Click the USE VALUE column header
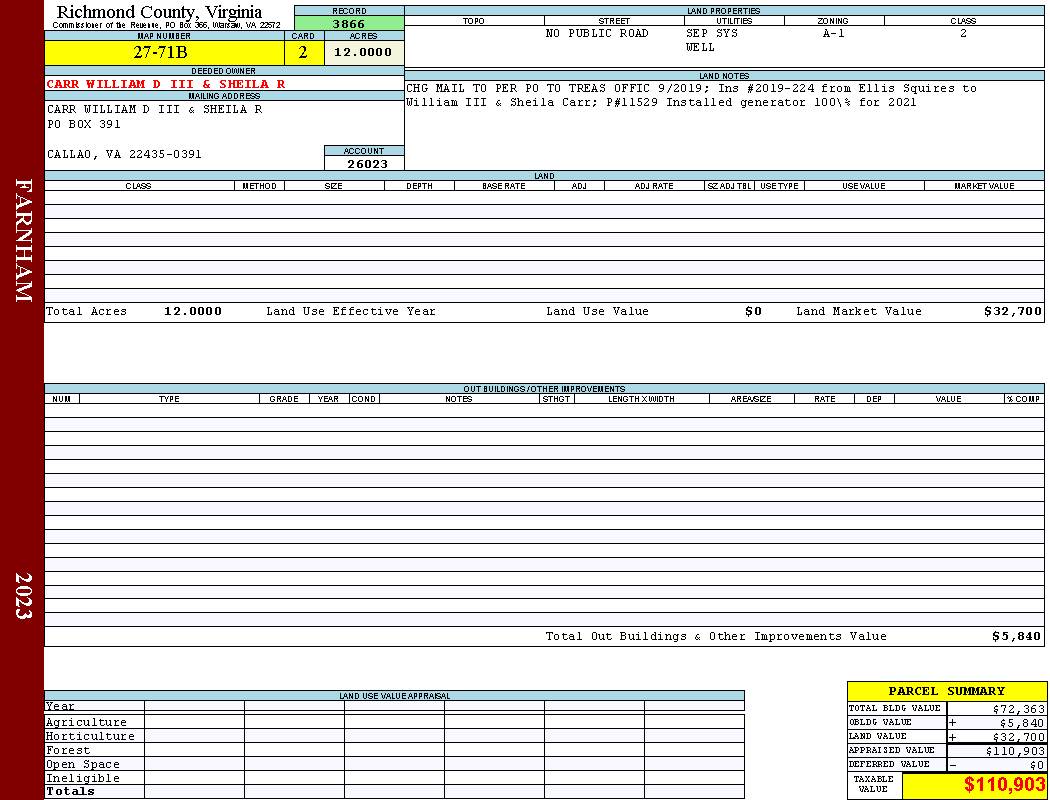Image resolution: width=1050 pixels, height=800 pixels. tap(863, 186)
